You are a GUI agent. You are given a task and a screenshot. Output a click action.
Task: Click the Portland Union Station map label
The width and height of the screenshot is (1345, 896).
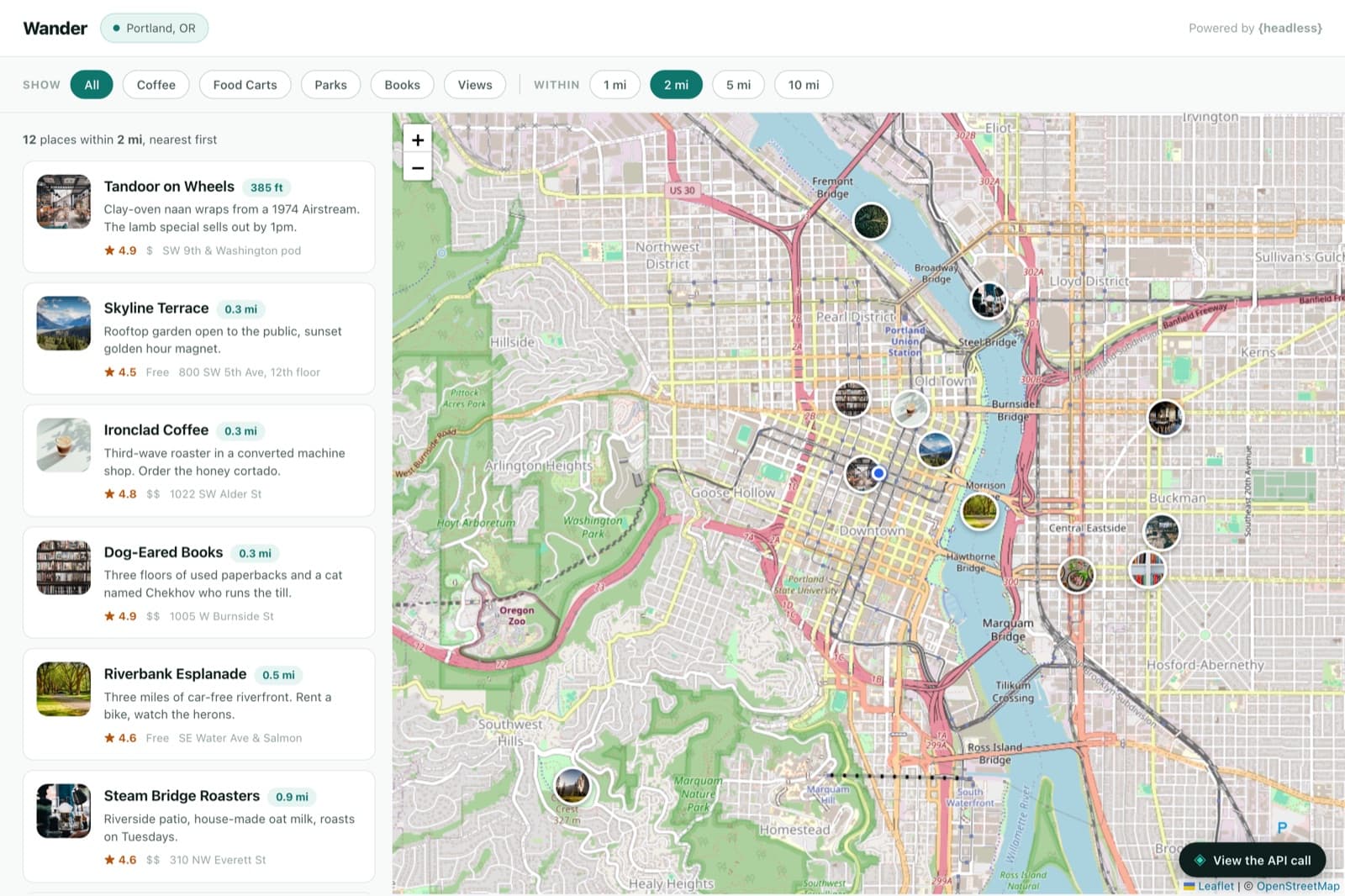click(x=905, y=341)
